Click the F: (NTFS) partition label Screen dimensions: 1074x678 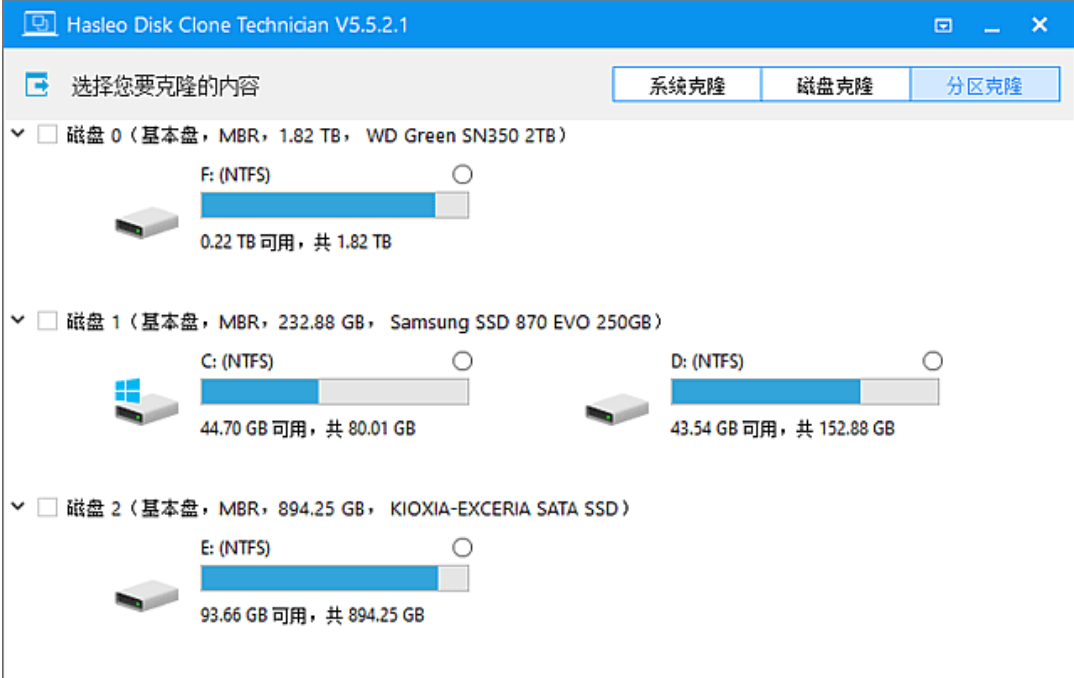[235, 175]
